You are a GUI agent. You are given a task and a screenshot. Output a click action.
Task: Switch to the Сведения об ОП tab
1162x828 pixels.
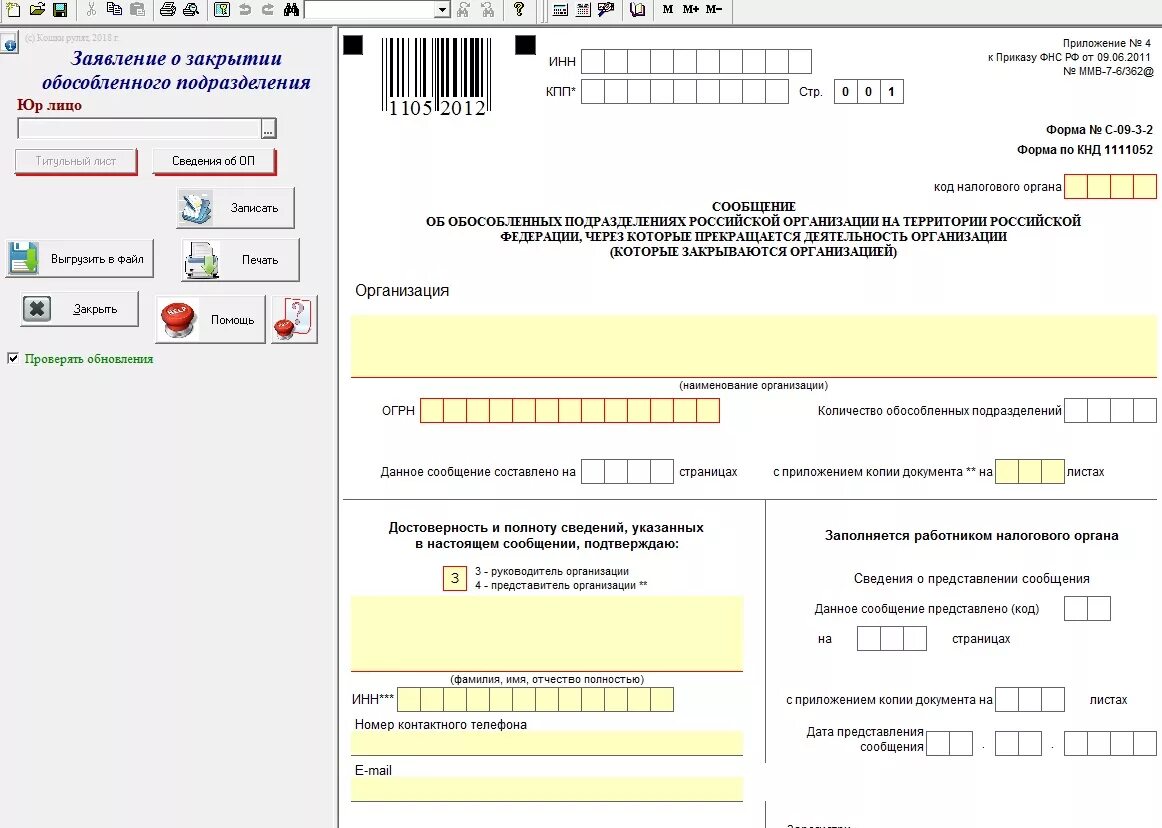213,161
